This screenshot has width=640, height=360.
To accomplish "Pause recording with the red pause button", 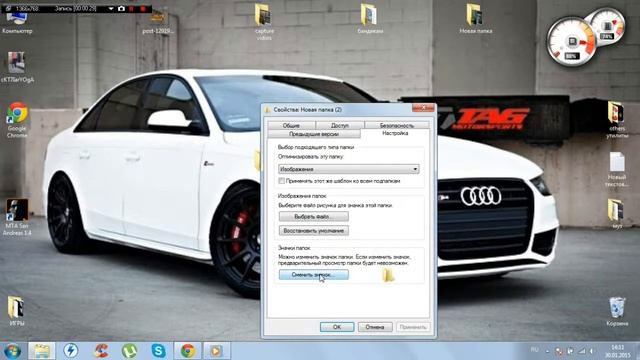I will 131,8.
